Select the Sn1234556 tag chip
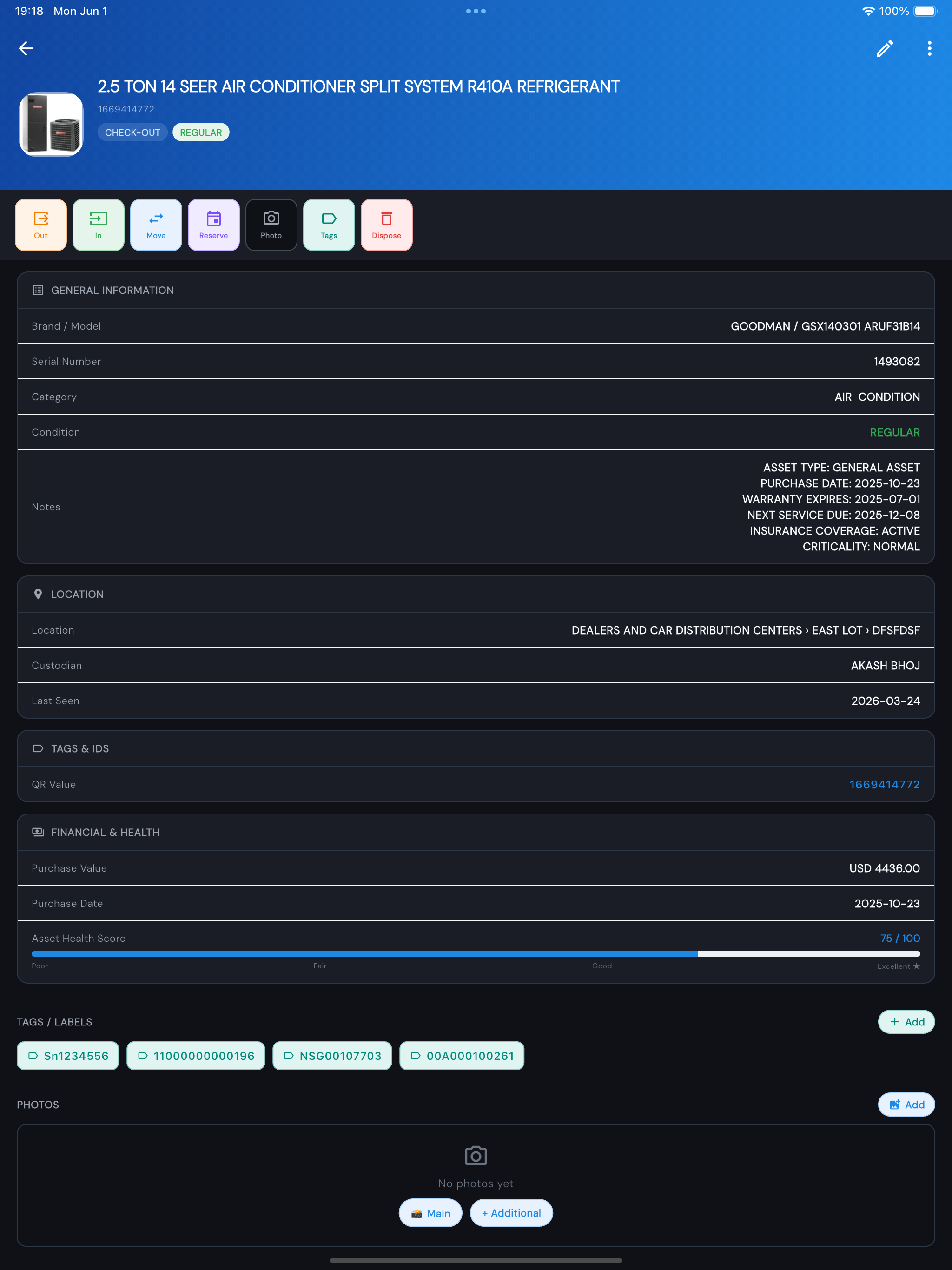The width and height of the screenshot is (952, 1270). [68, 1056]
